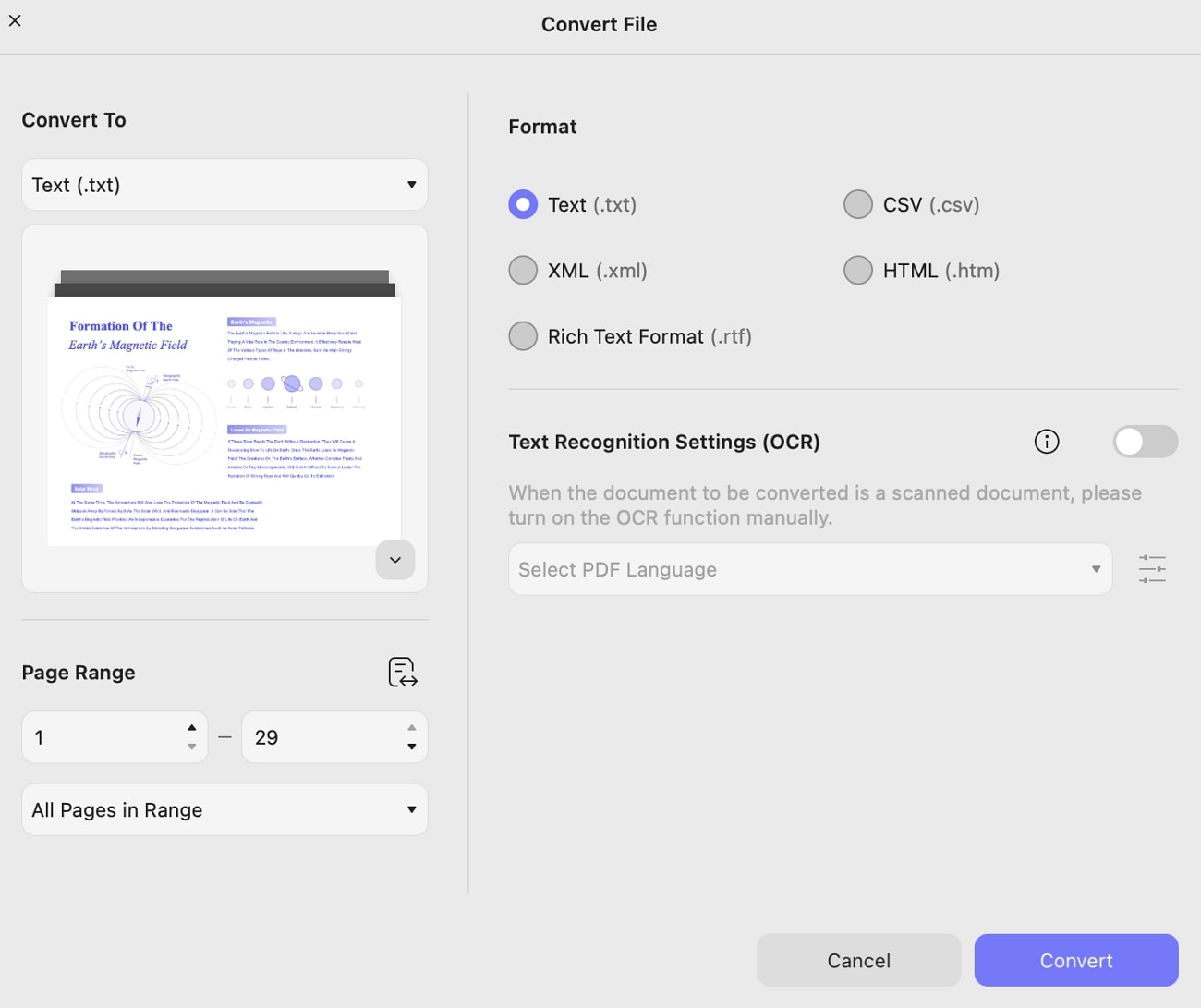
Task: Click the Cancel button
Action: [x=858, y=960]
